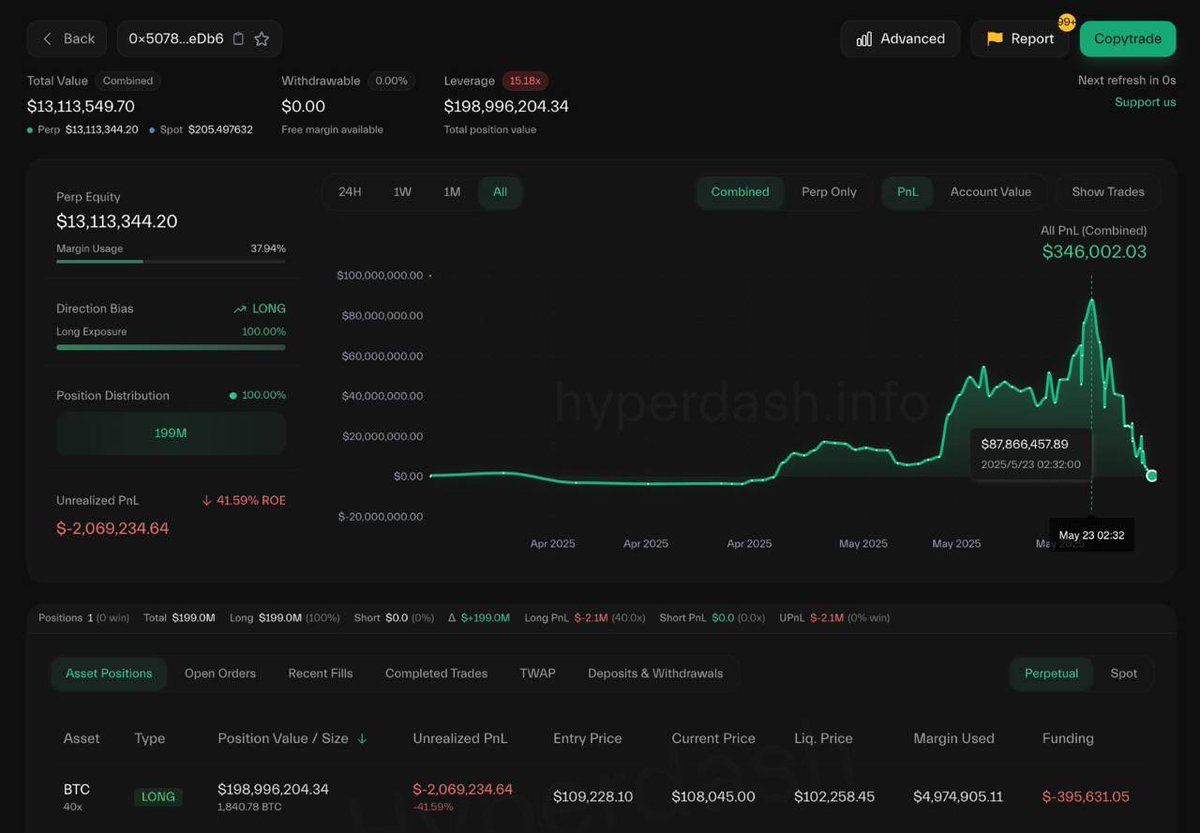Image resolution: width=1200 pixels, height=833 pixels.
Task: Switch to the Deposits & Withdrawals tab
Action: 655,673
